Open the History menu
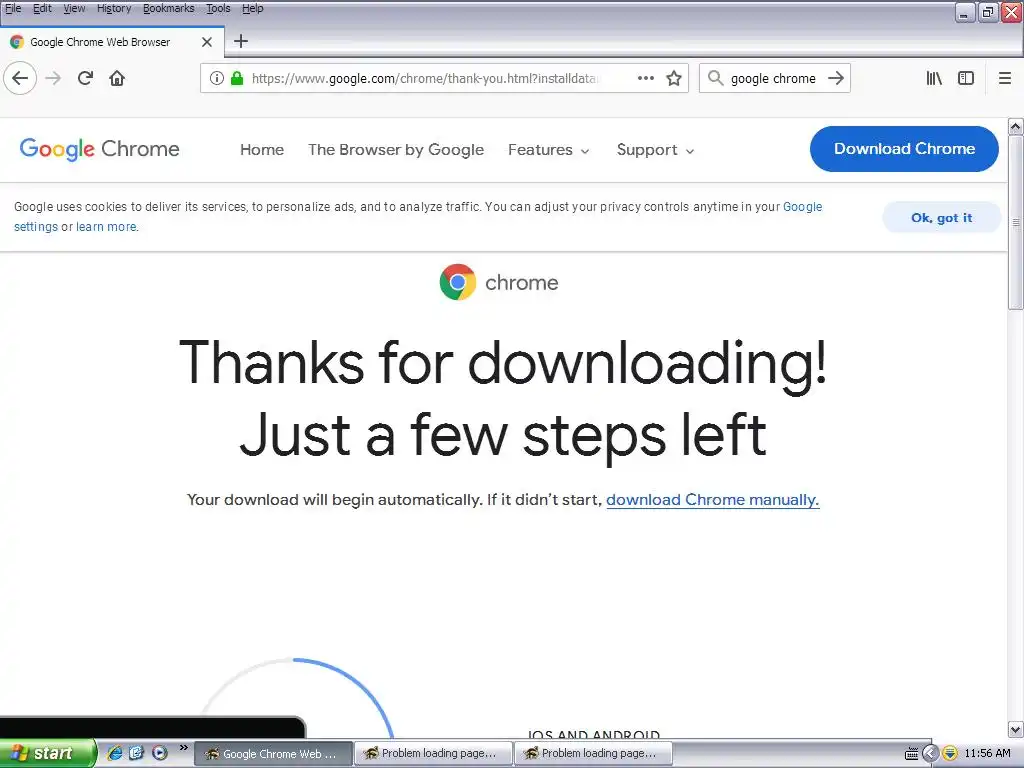This screenshot has width=1024, height=768. tap(114, 8)
